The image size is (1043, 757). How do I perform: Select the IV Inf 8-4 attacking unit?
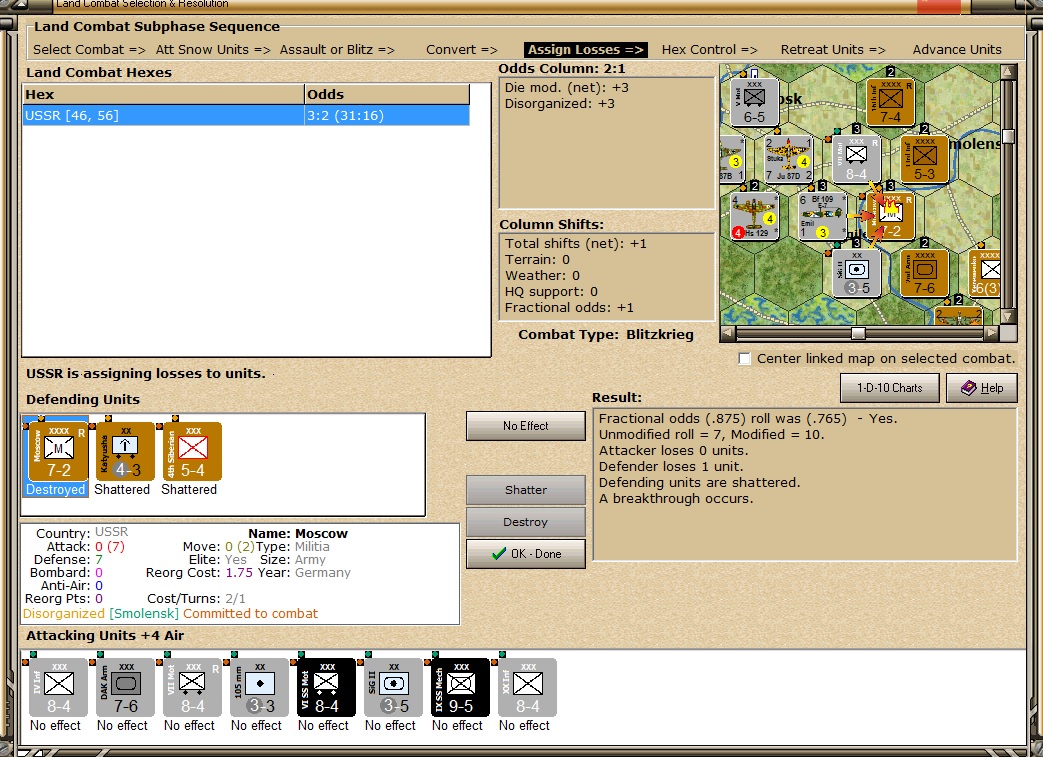pos(59,687)
